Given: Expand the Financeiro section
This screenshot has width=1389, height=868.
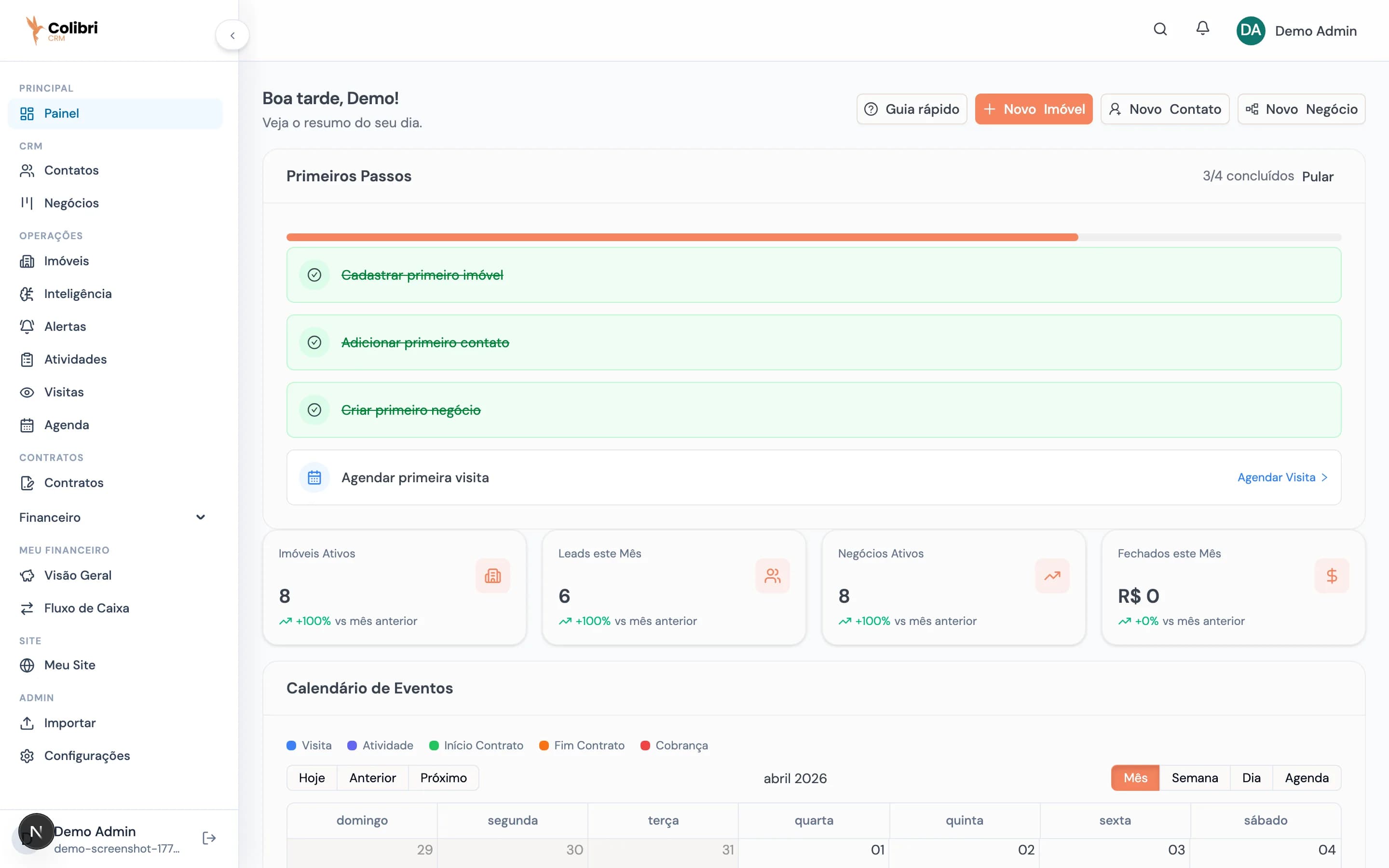Looking at the screenshot, I should coord(200,517).
